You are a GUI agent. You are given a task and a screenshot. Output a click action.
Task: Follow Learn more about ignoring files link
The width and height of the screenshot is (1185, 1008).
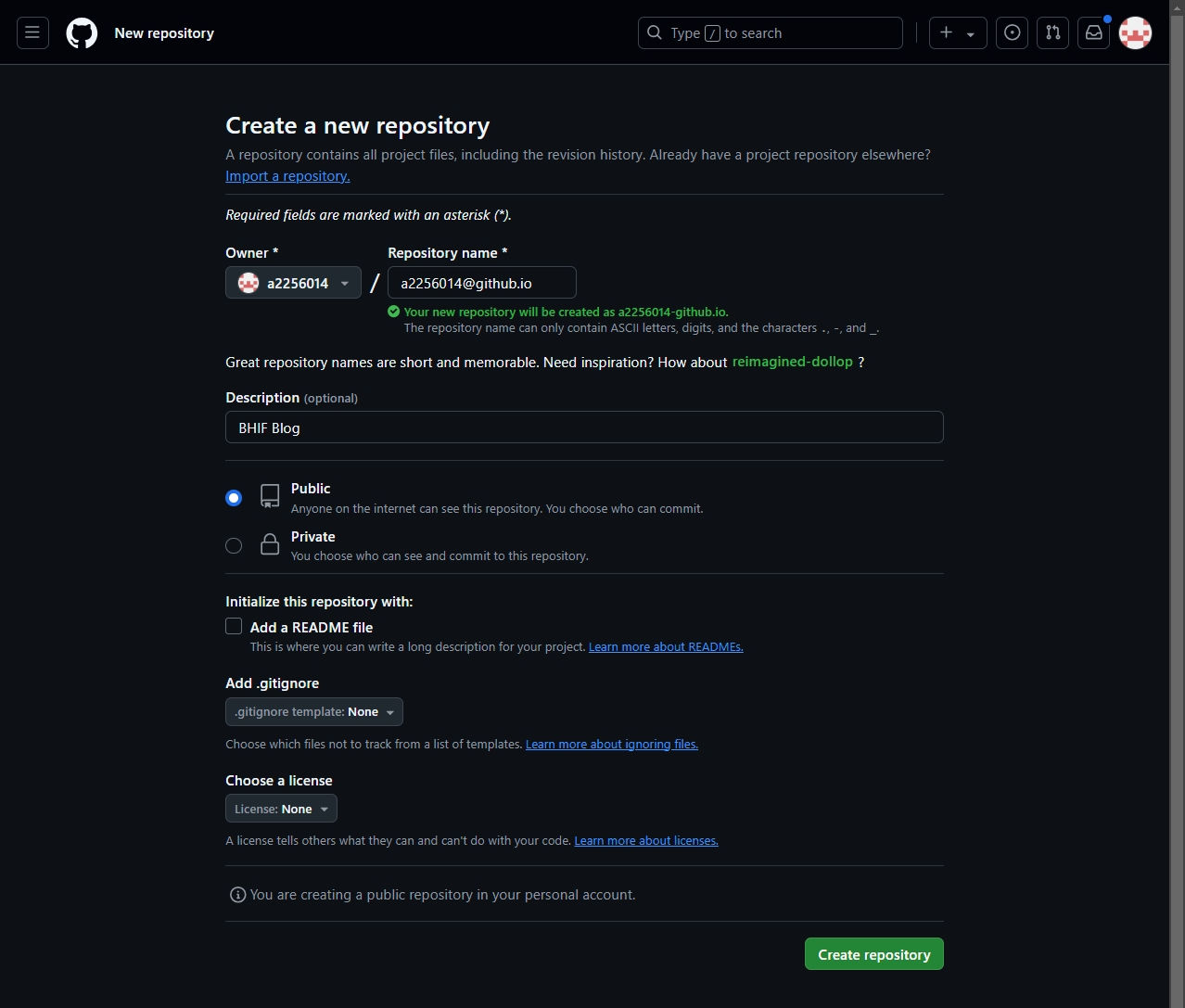tap(612, 744)
